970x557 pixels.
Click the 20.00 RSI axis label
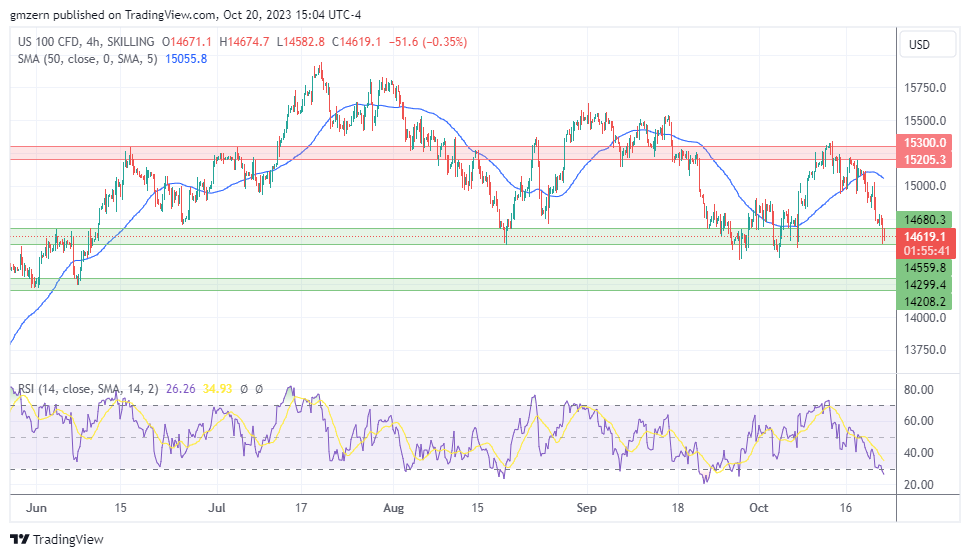click(x=919, y=485)
